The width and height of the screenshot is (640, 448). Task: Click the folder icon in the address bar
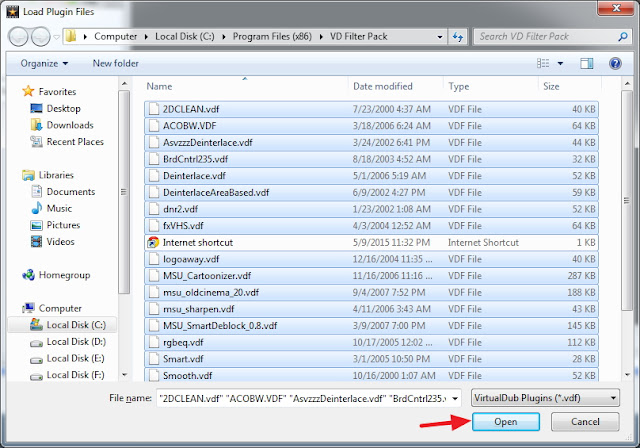tap(71, 36)
